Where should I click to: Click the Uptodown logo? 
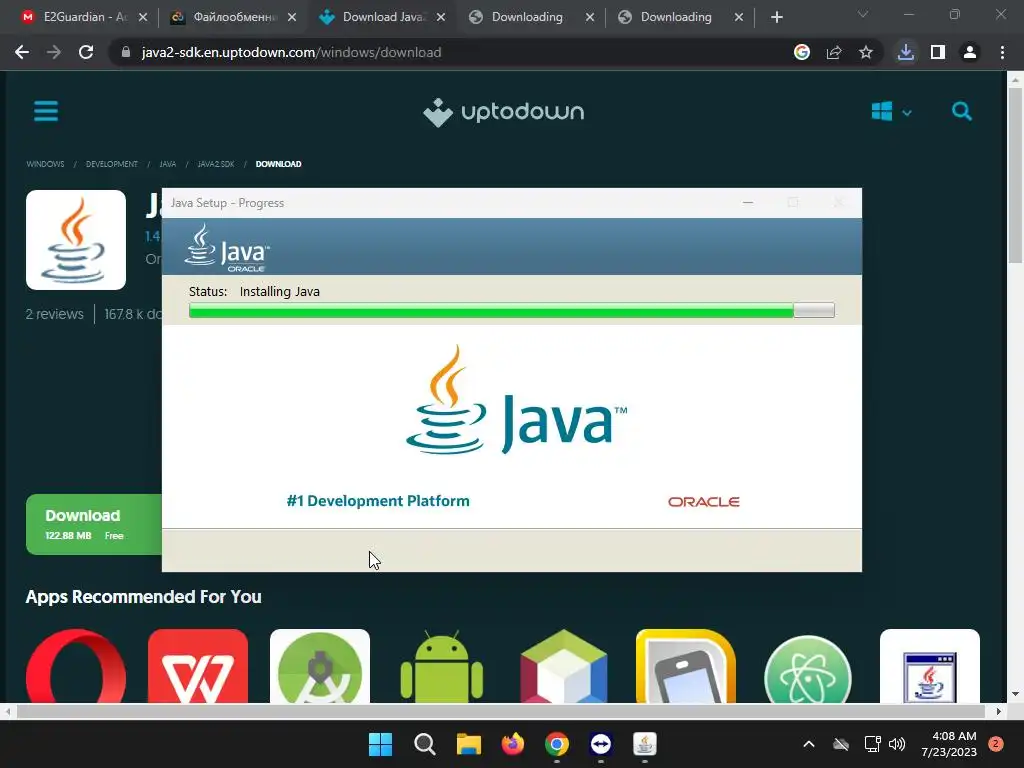pos(504,112)
